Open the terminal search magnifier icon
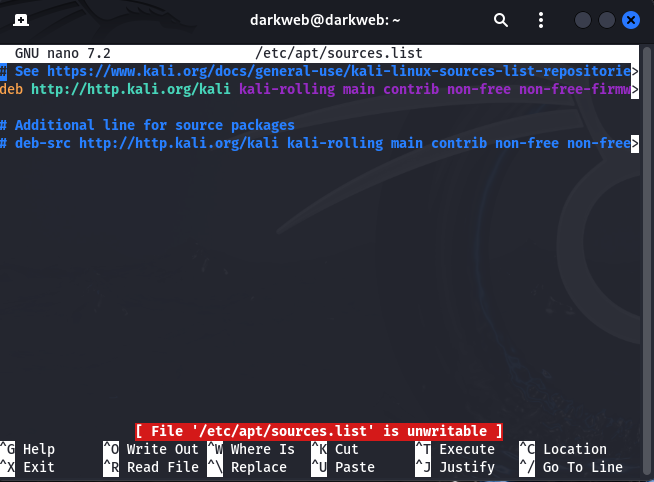This screenshot has height=482, width=654. (501, 20)
